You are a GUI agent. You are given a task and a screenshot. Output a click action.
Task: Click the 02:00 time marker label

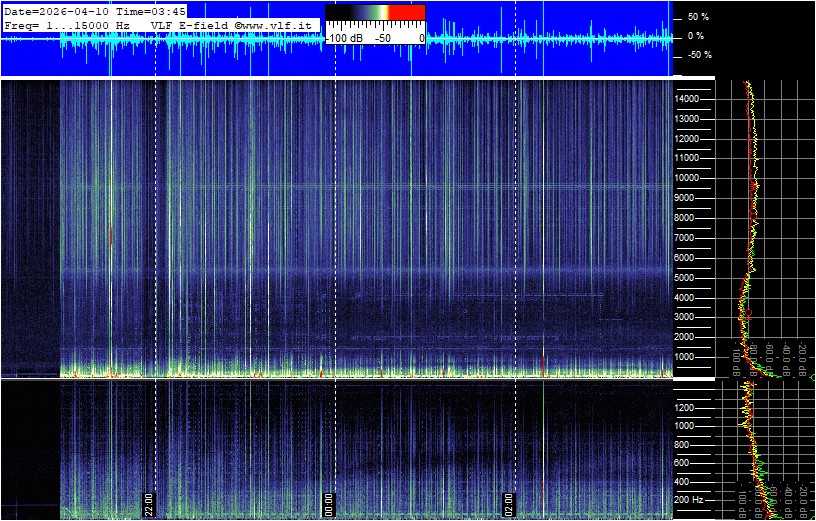(509, 502)
